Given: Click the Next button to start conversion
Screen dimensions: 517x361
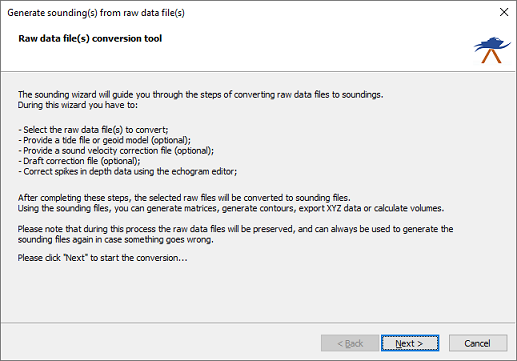Looking at the screenshot, I should pos(410,343).
